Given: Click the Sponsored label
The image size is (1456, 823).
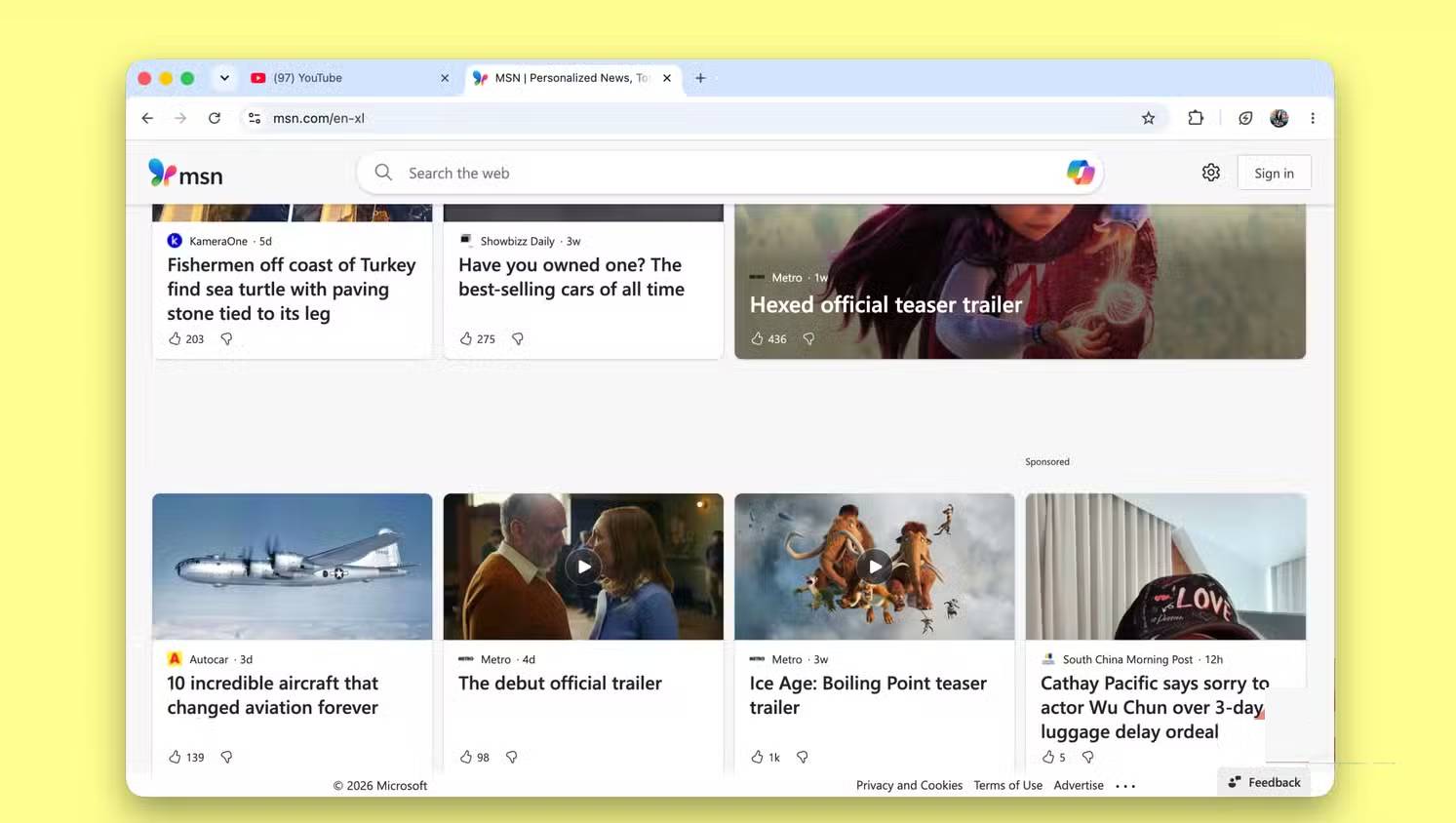Looking at the screenshot, I should (1047, 461).
